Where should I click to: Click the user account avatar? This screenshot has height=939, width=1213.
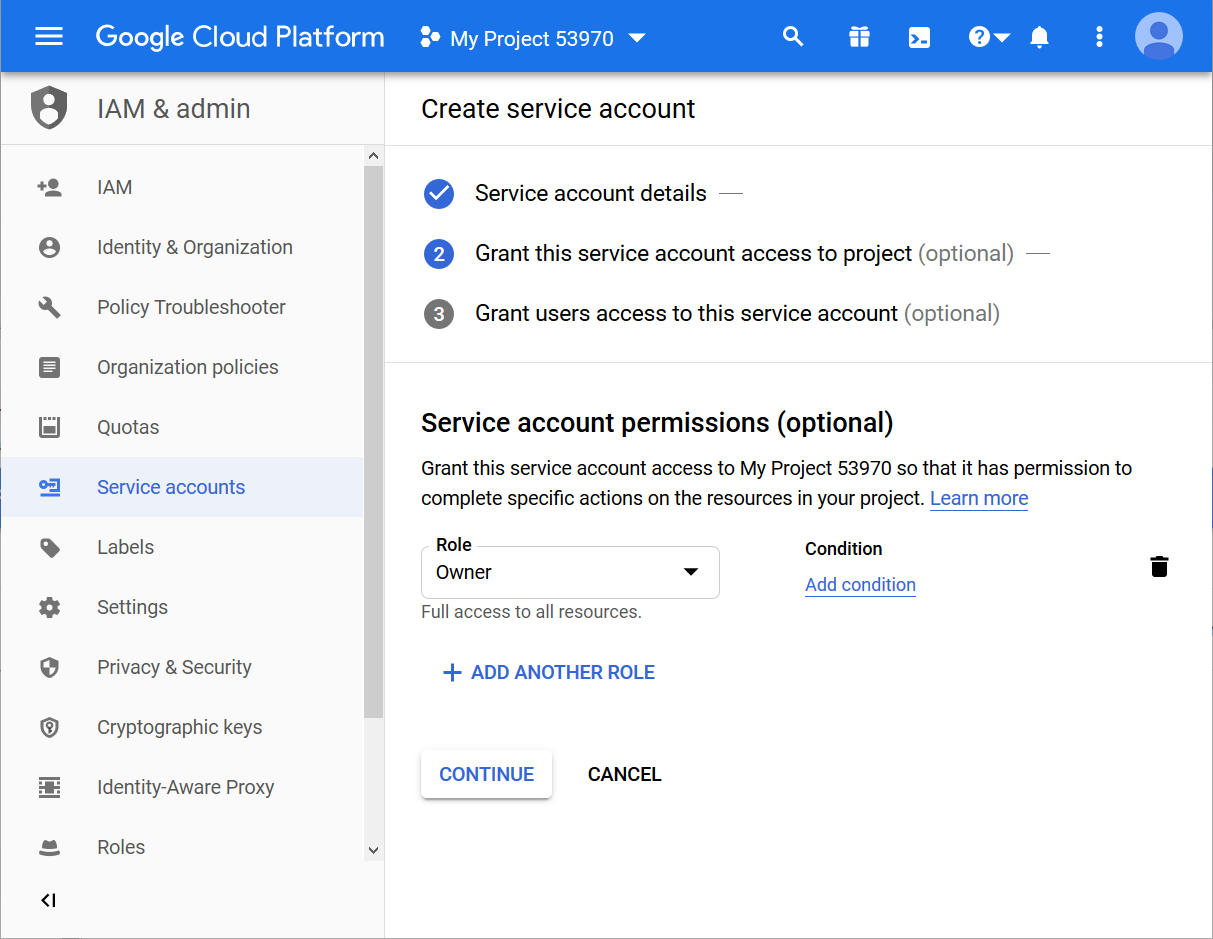coord(1159,37)
